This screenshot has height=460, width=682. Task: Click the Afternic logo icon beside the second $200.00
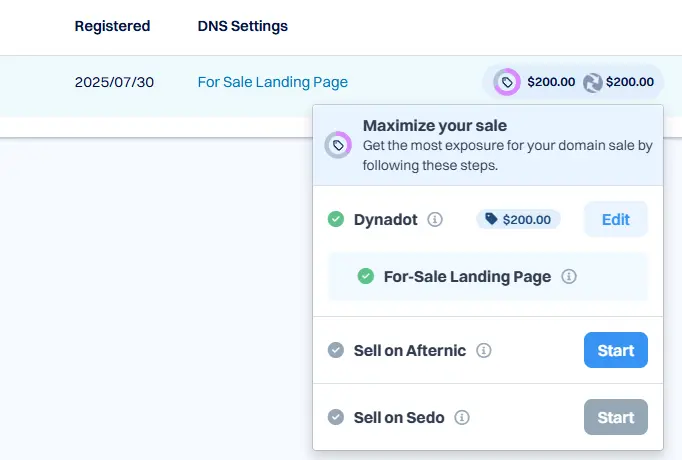(592, 82)
